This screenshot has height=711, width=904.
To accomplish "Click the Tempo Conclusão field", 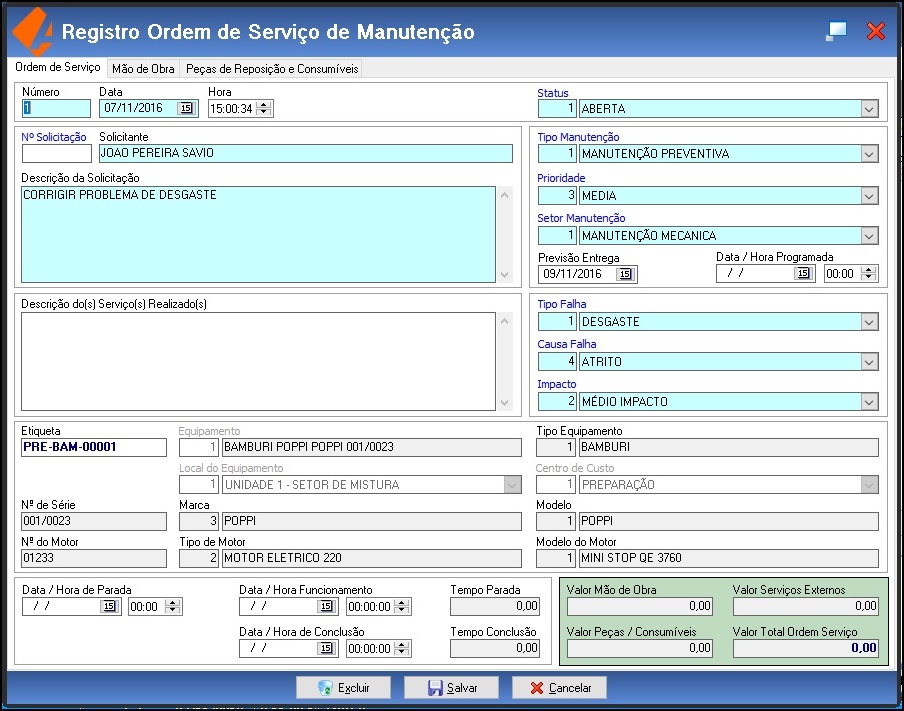I will 495,648.
